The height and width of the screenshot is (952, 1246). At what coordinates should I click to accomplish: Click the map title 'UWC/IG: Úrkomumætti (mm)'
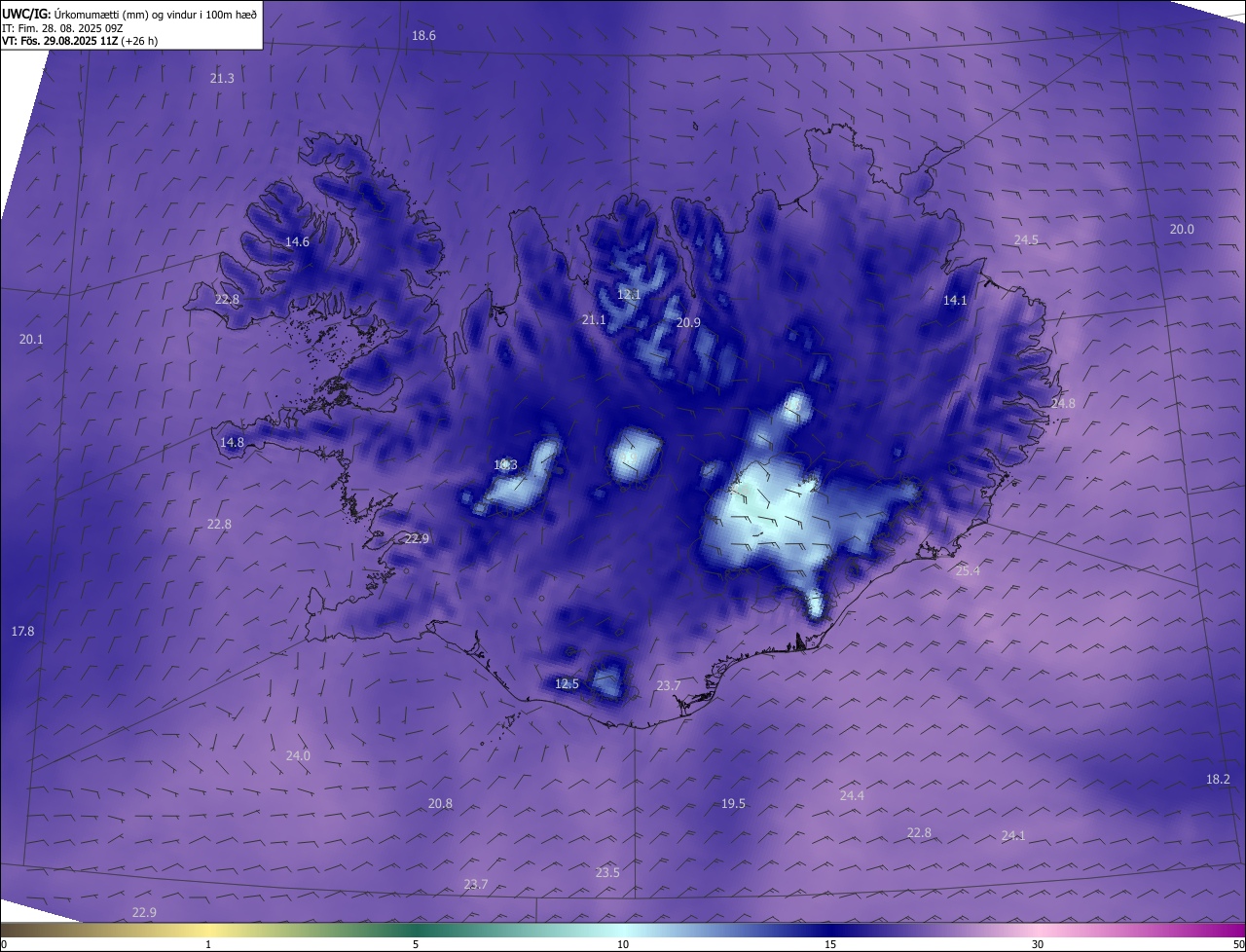click(75, 14)
